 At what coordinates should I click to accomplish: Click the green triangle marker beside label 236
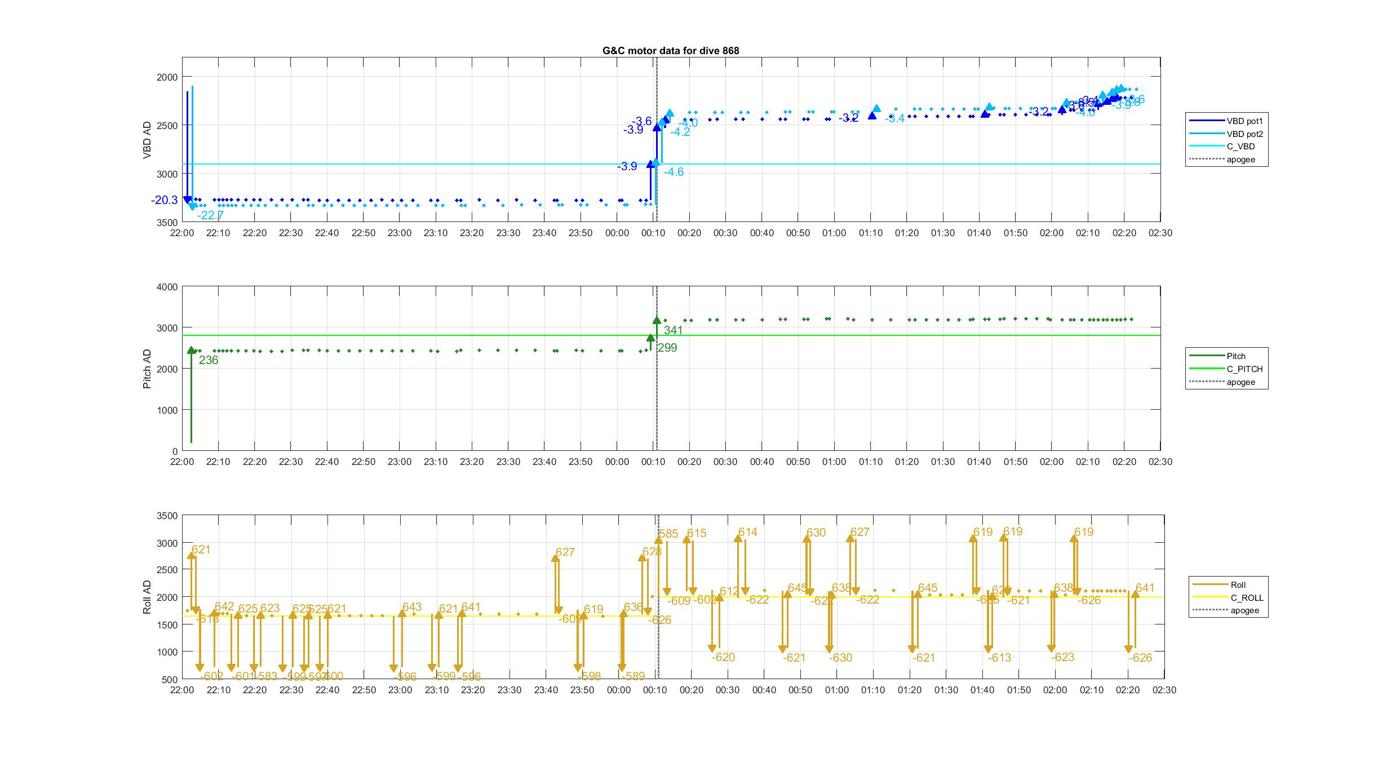191,350
